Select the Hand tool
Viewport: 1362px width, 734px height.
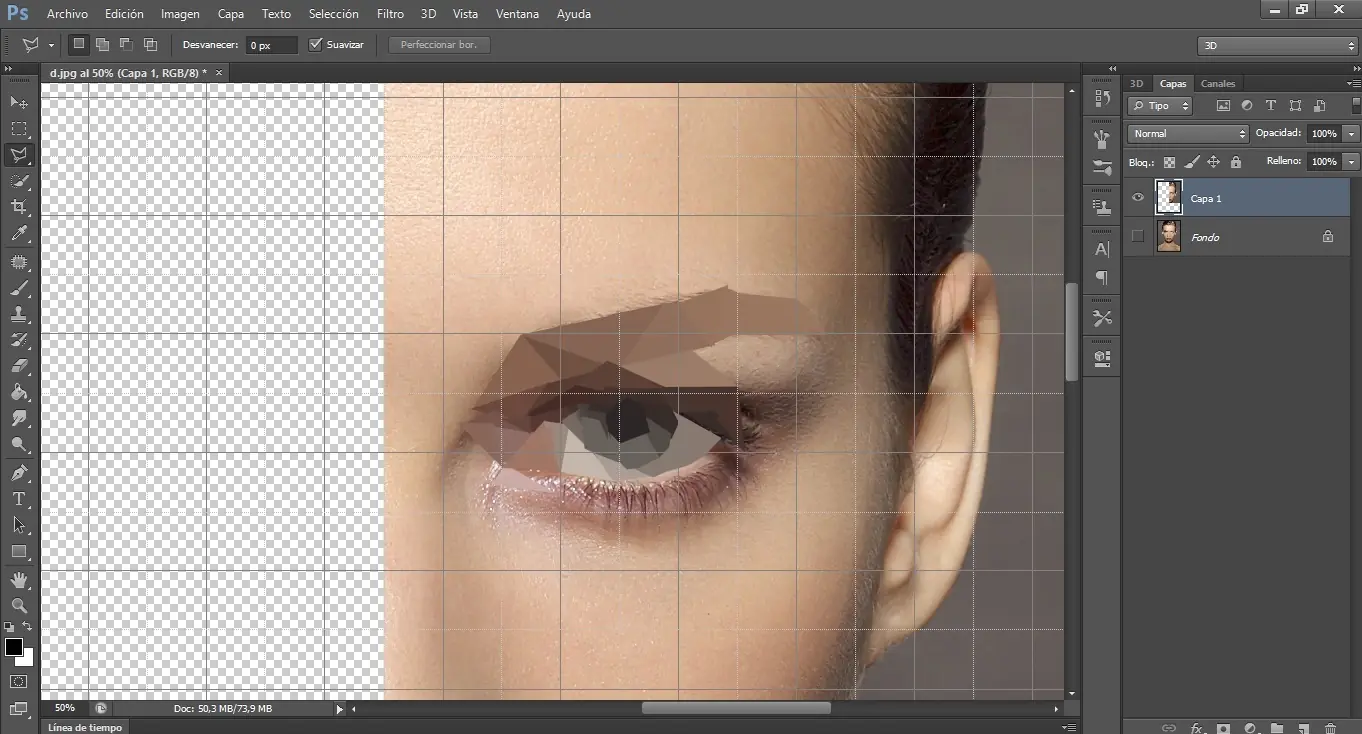(19, 580)
